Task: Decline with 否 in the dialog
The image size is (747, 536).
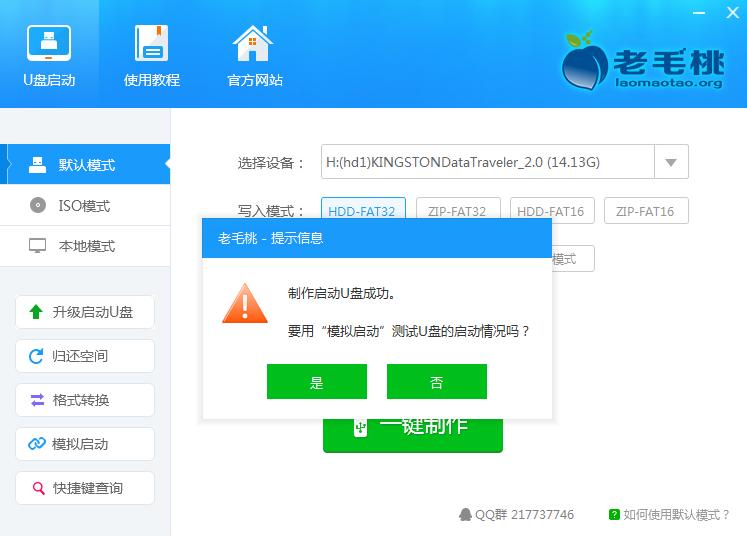Action: pos(437,382)
